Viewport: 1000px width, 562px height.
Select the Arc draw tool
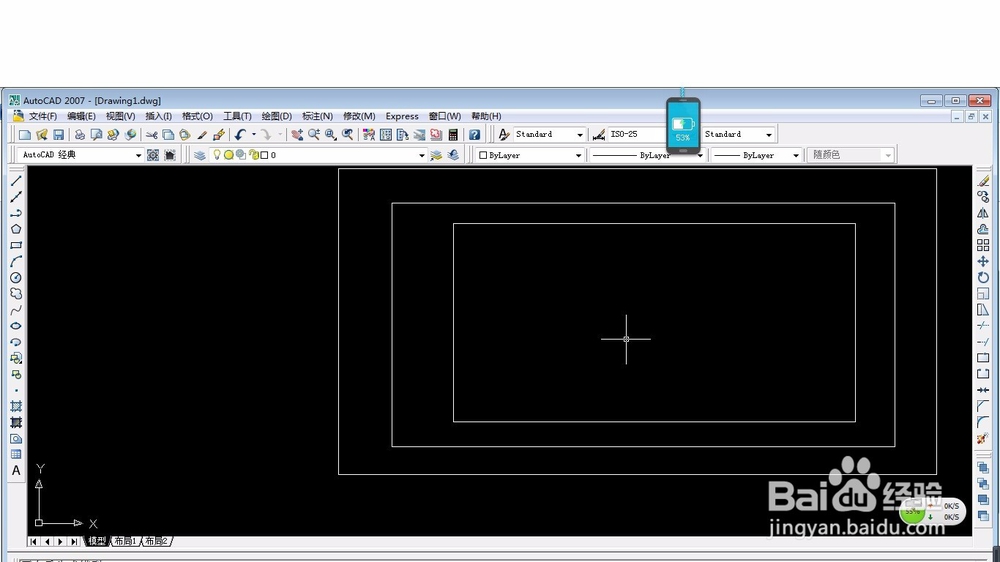[16, 262]
